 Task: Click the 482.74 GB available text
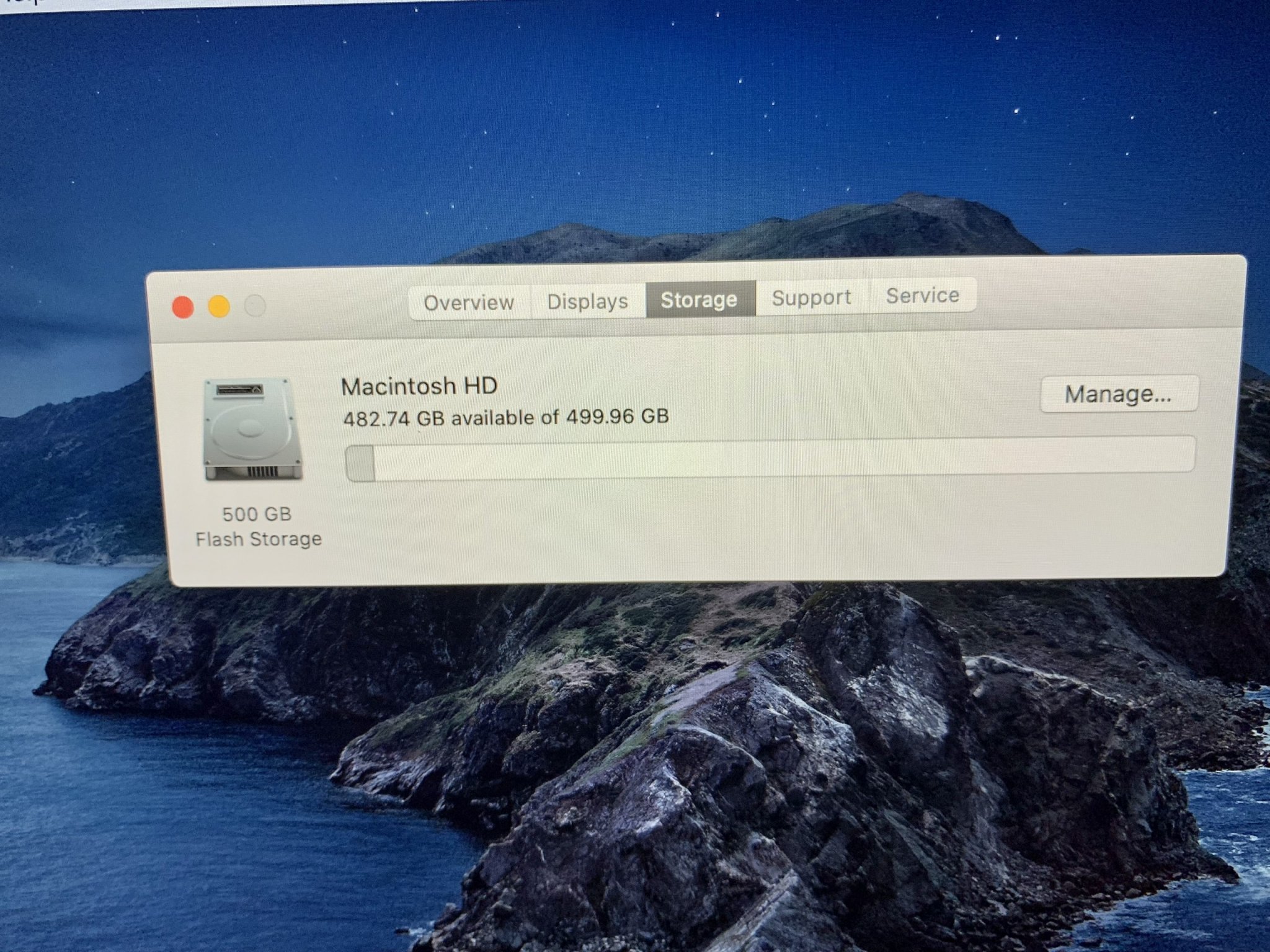point(505,417)
